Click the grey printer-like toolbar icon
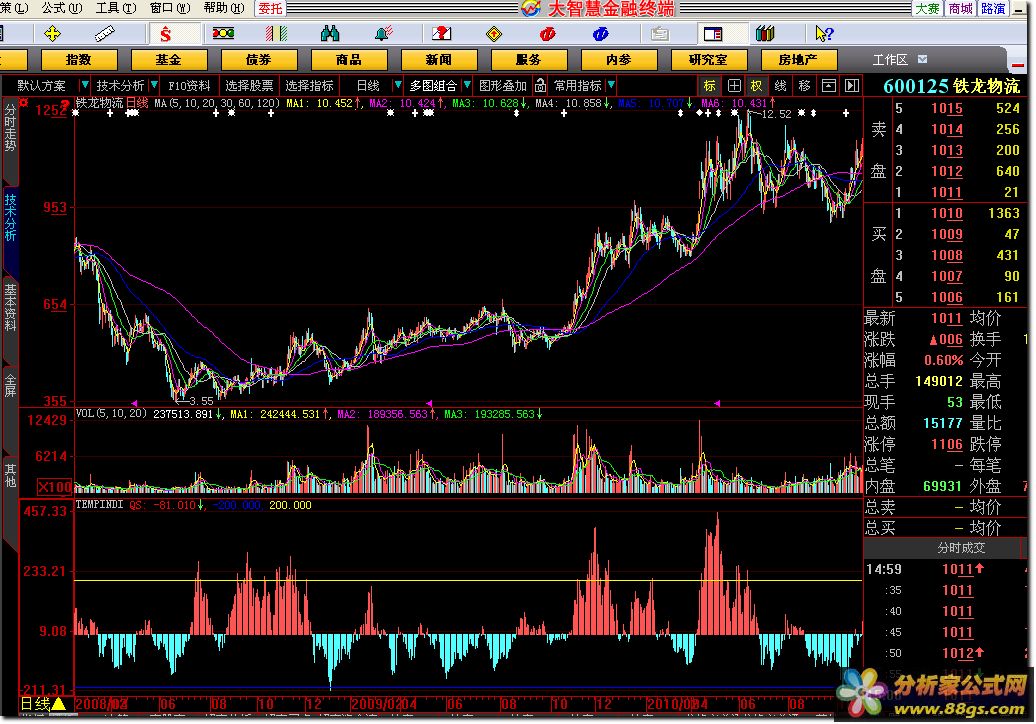The height and width of the screenshot is (724, 1036). click(x=659, y=34)
